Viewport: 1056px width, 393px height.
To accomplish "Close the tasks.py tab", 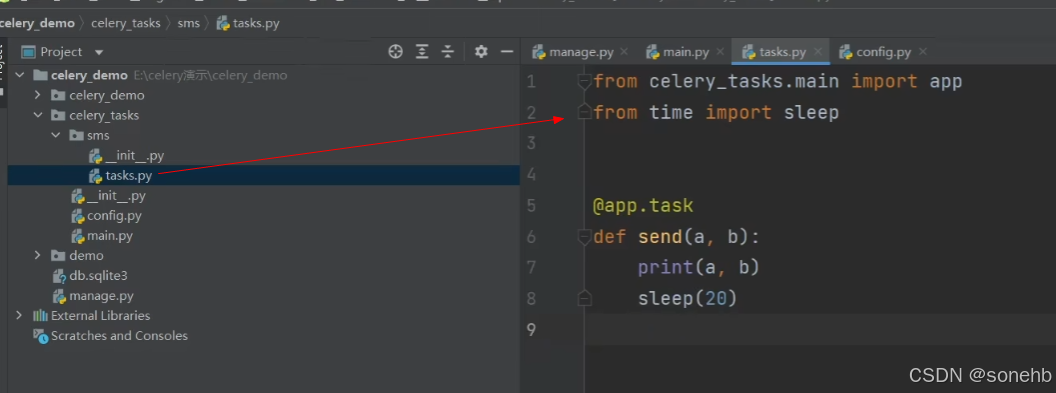I will [x=818, y=52].
